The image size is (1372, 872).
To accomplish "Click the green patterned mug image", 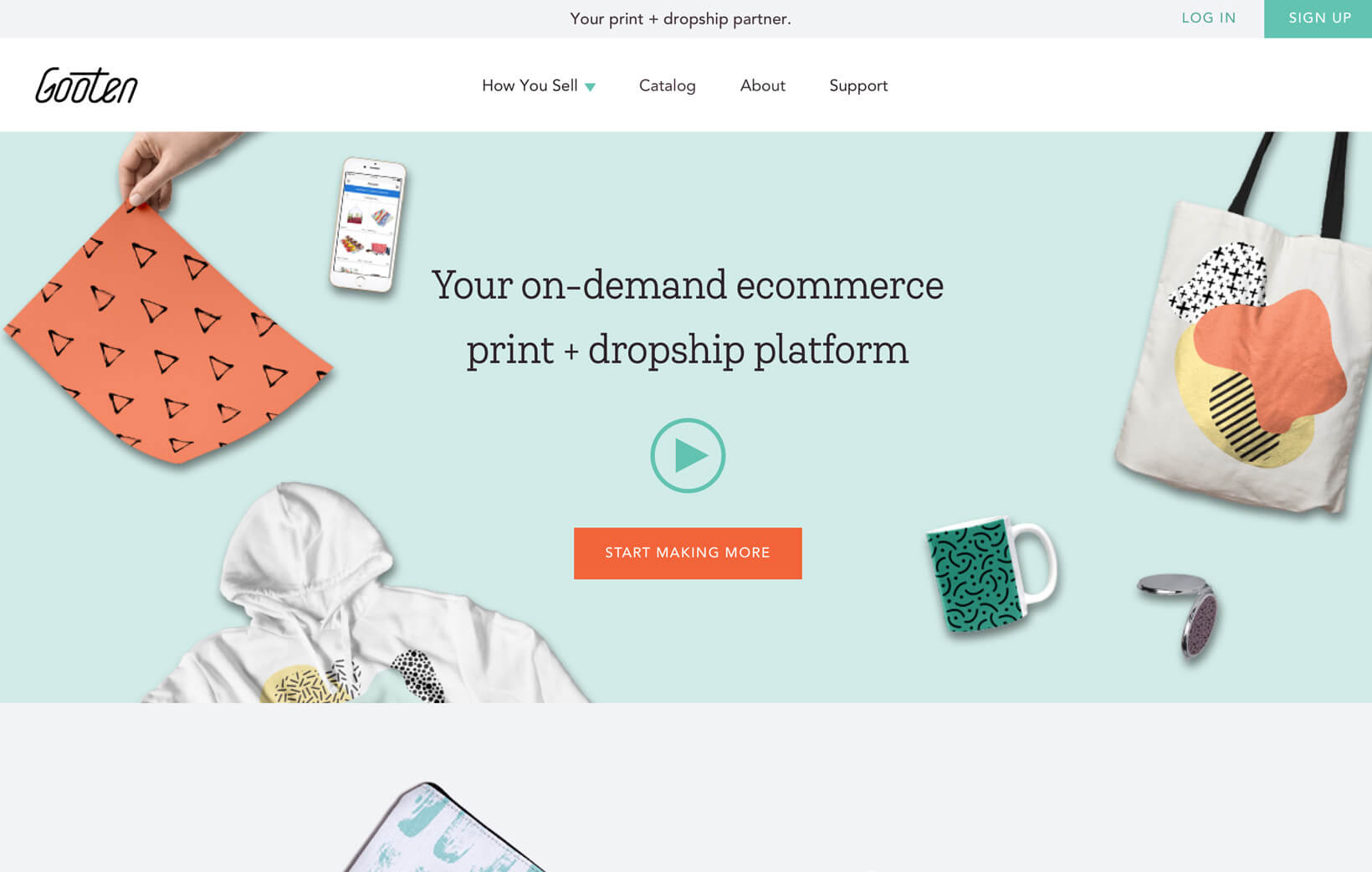I will click(991, 574).
